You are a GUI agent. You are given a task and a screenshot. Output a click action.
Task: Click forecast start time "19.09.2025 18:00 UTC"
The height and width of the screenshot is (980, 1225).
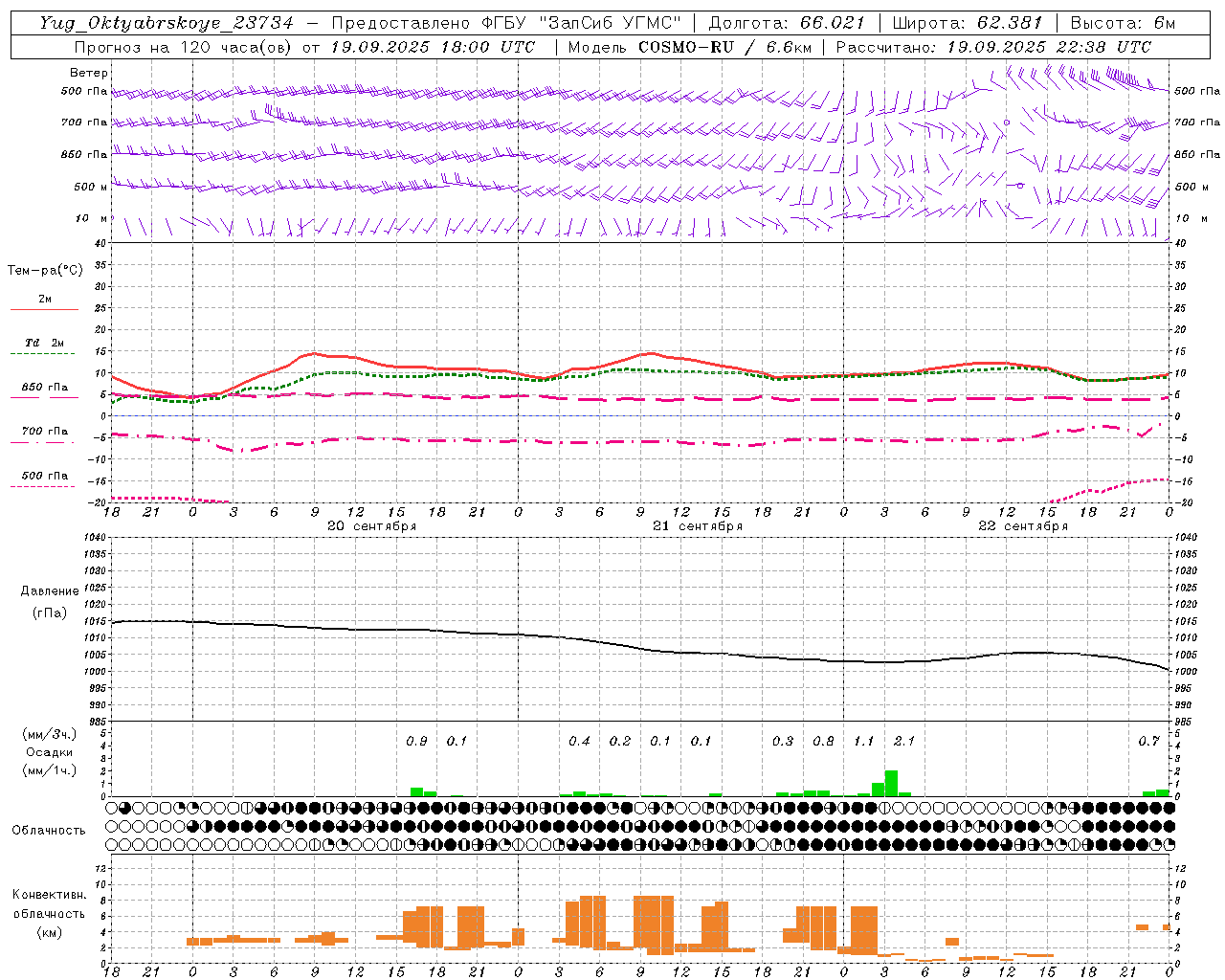coord(433,47)
